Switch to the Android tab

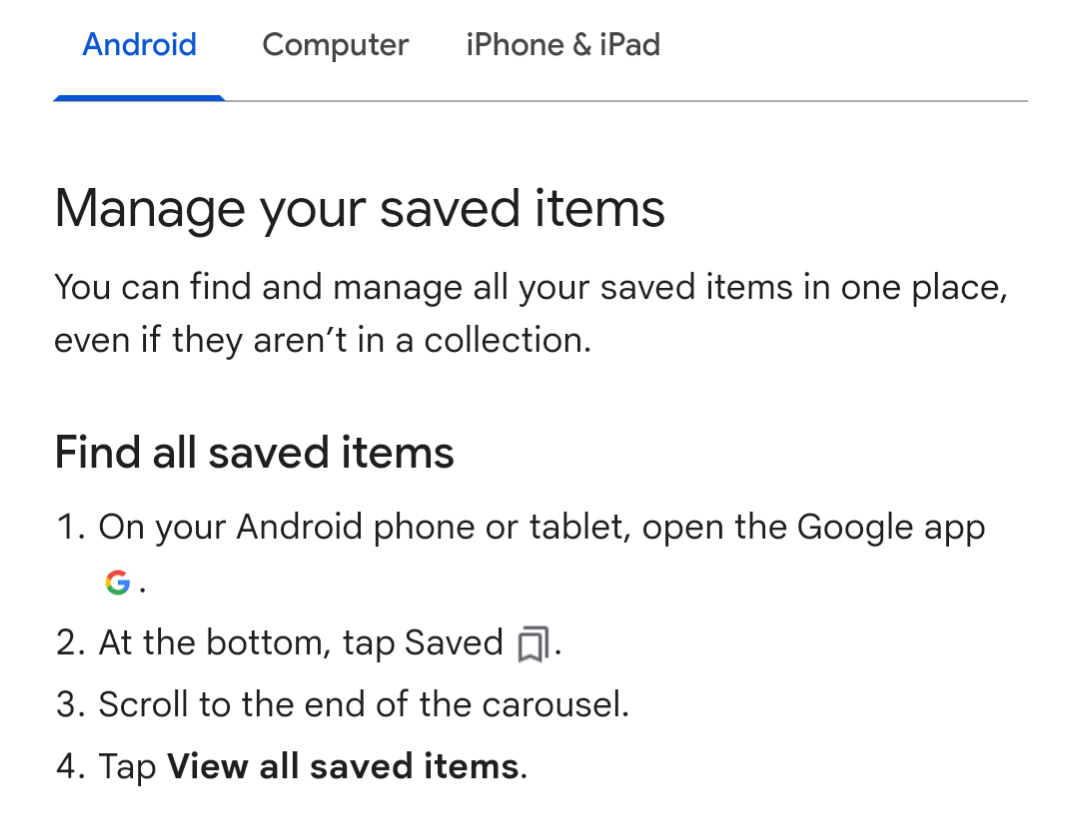(139, 45)
